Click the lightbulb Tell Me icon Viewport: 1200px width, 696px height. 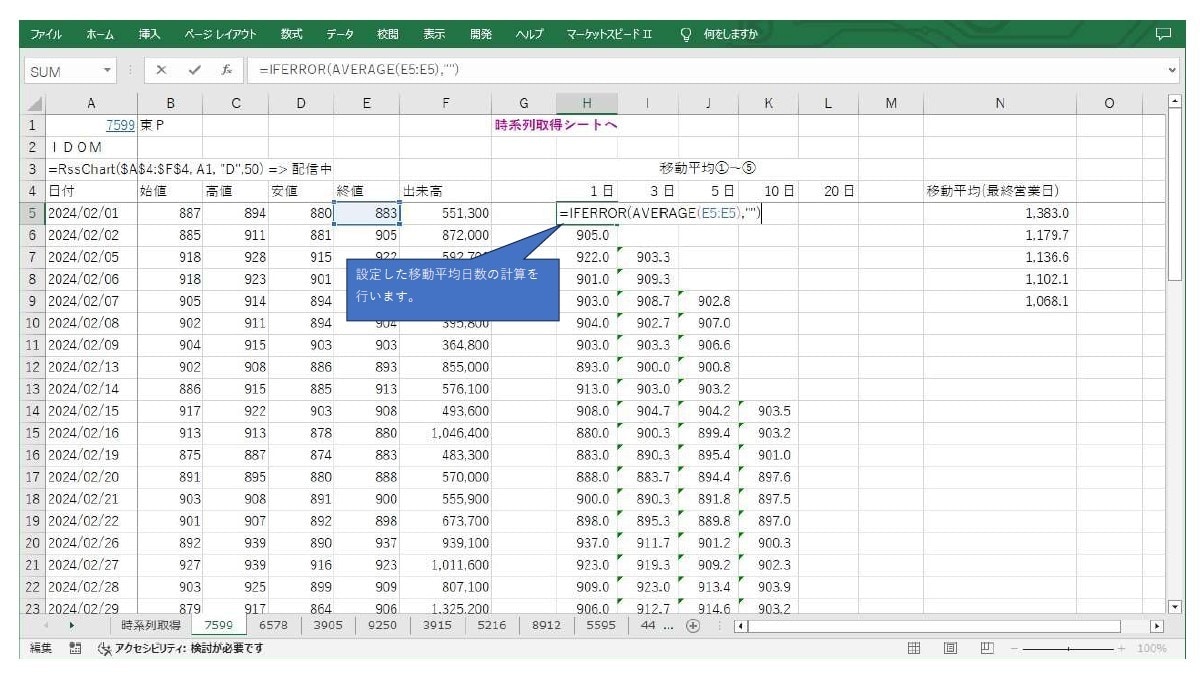(686, 33)
